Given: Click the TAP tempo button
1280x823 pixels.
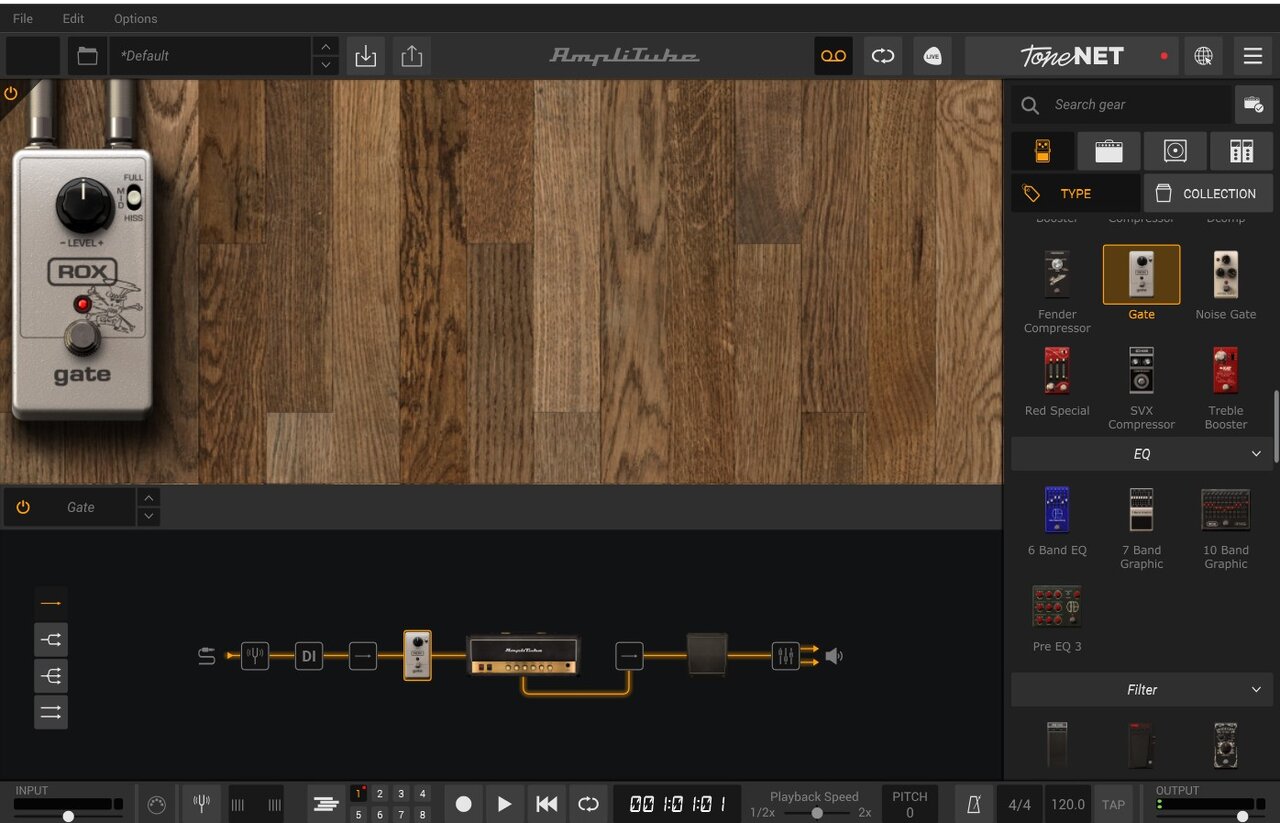Looking at the screenshot, I should [1113, 804].
